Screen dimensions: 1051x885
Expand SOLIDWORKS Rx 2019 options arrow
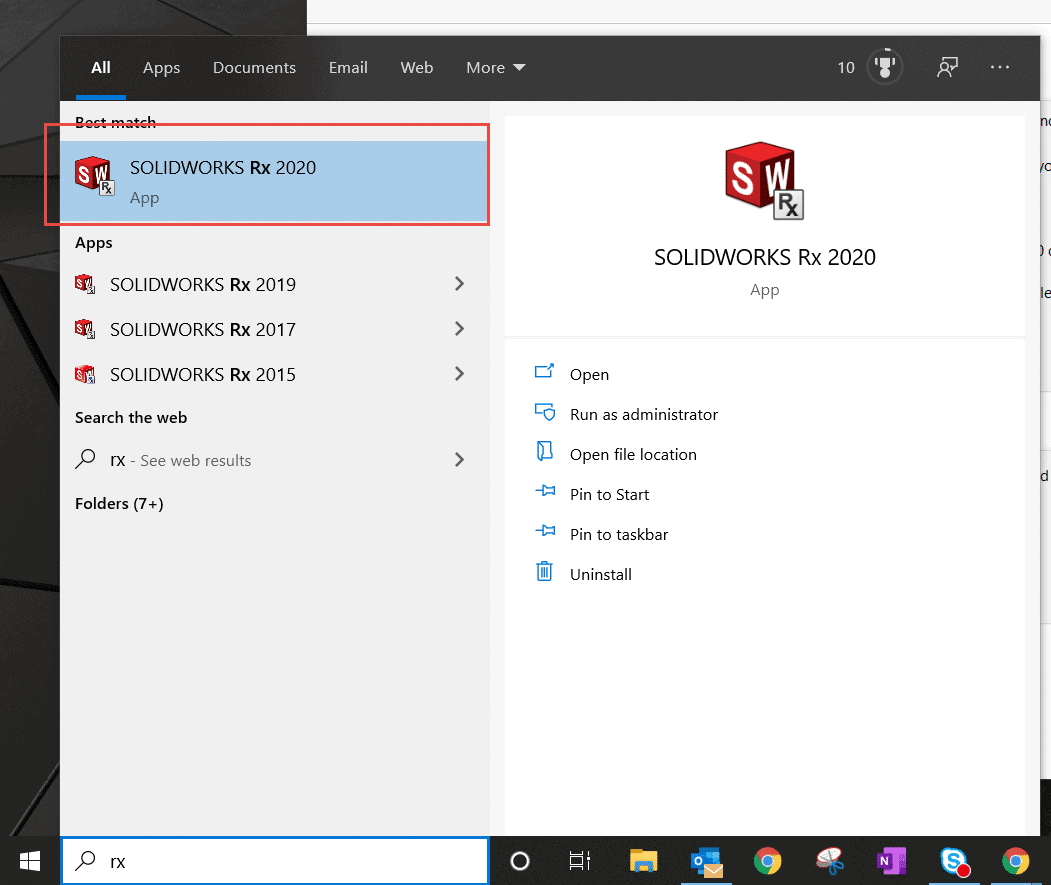459,284
